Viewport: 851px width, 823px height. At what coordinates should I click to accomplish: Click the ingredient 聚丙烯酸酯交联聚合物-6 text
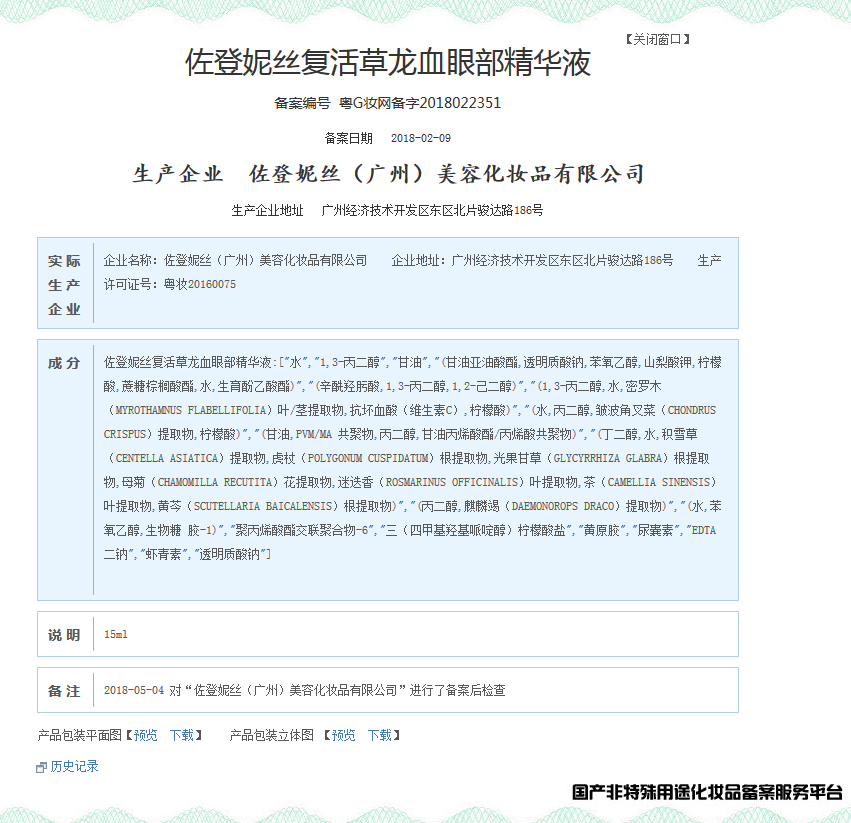coord(303,529)
